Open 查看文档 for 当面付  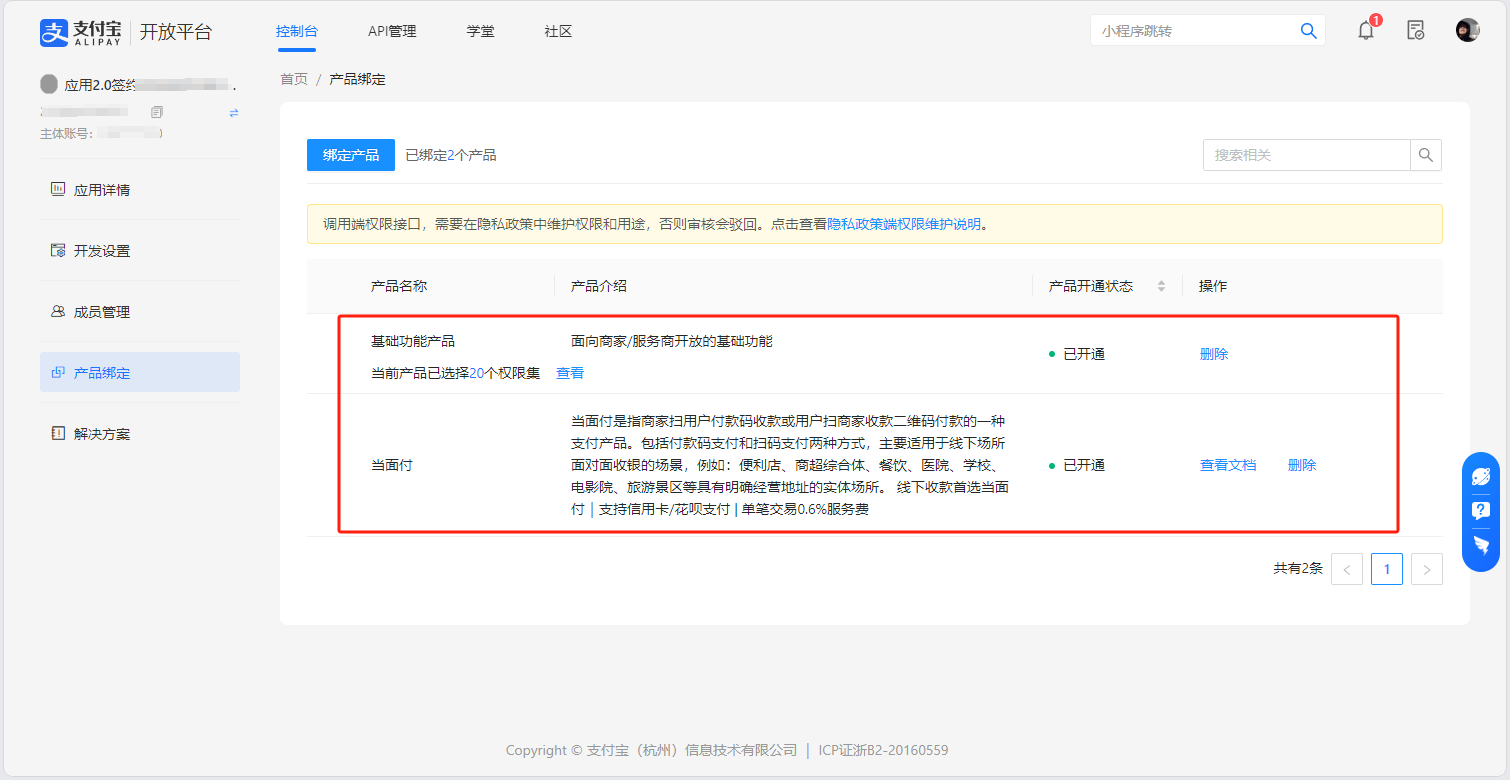coord(1228,464)
